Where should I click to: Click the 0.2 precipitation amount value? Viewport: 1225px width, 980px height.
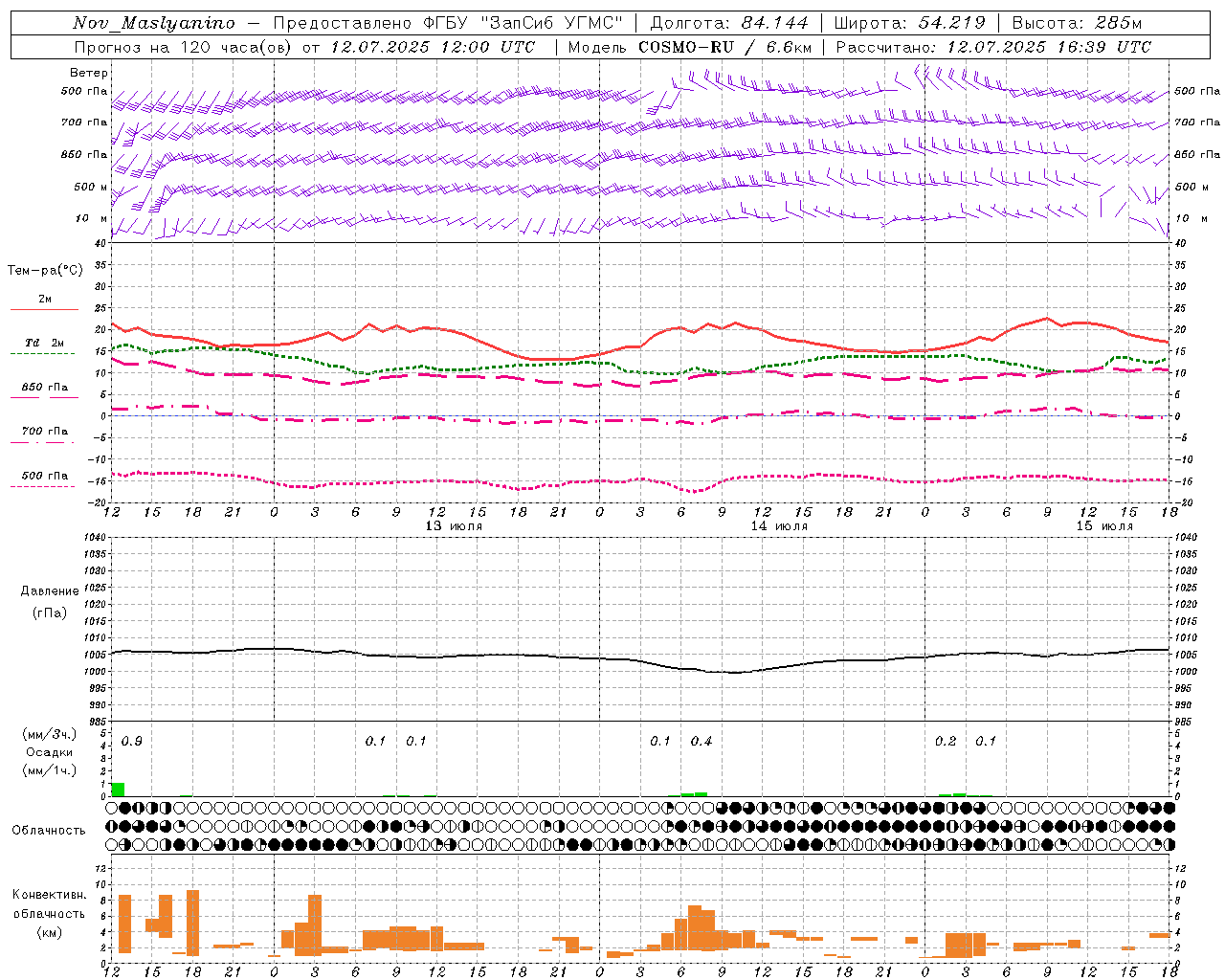(946, 742)
